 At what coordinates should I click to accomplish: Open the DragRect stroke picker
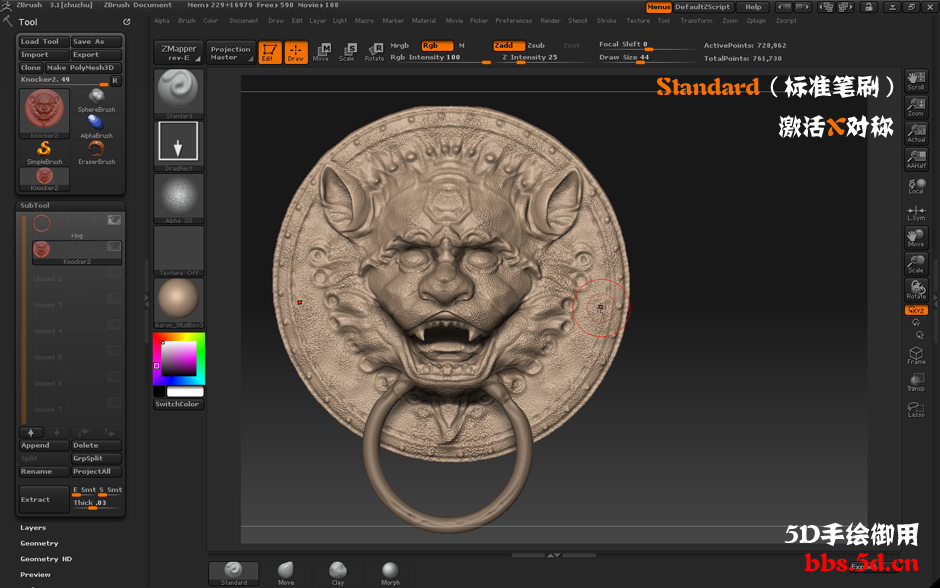click(x=179, y=146)
